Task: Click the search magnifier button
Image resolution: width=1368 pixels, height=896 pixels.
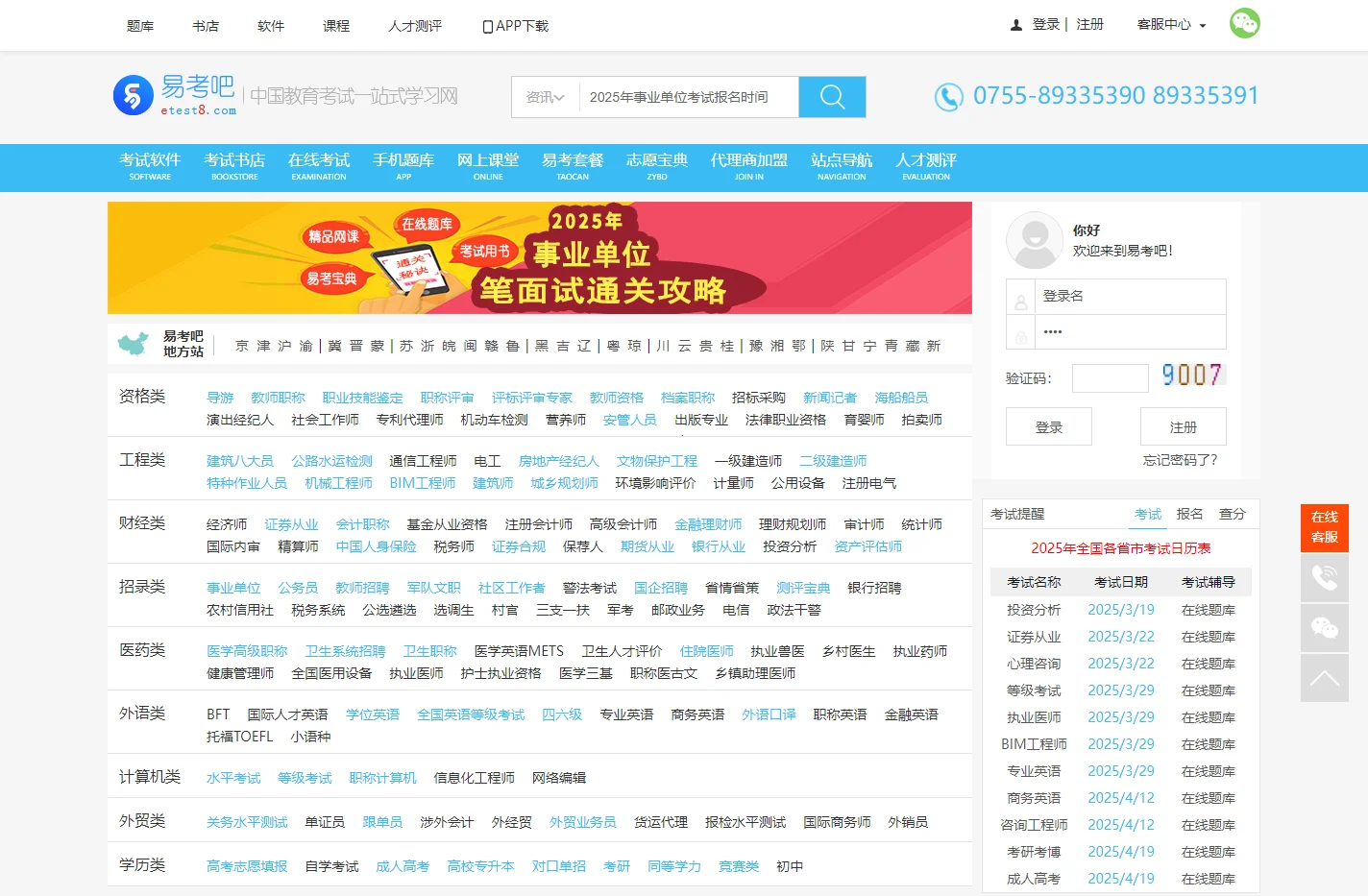Action: pyautogui.click(x=832, y=97)
